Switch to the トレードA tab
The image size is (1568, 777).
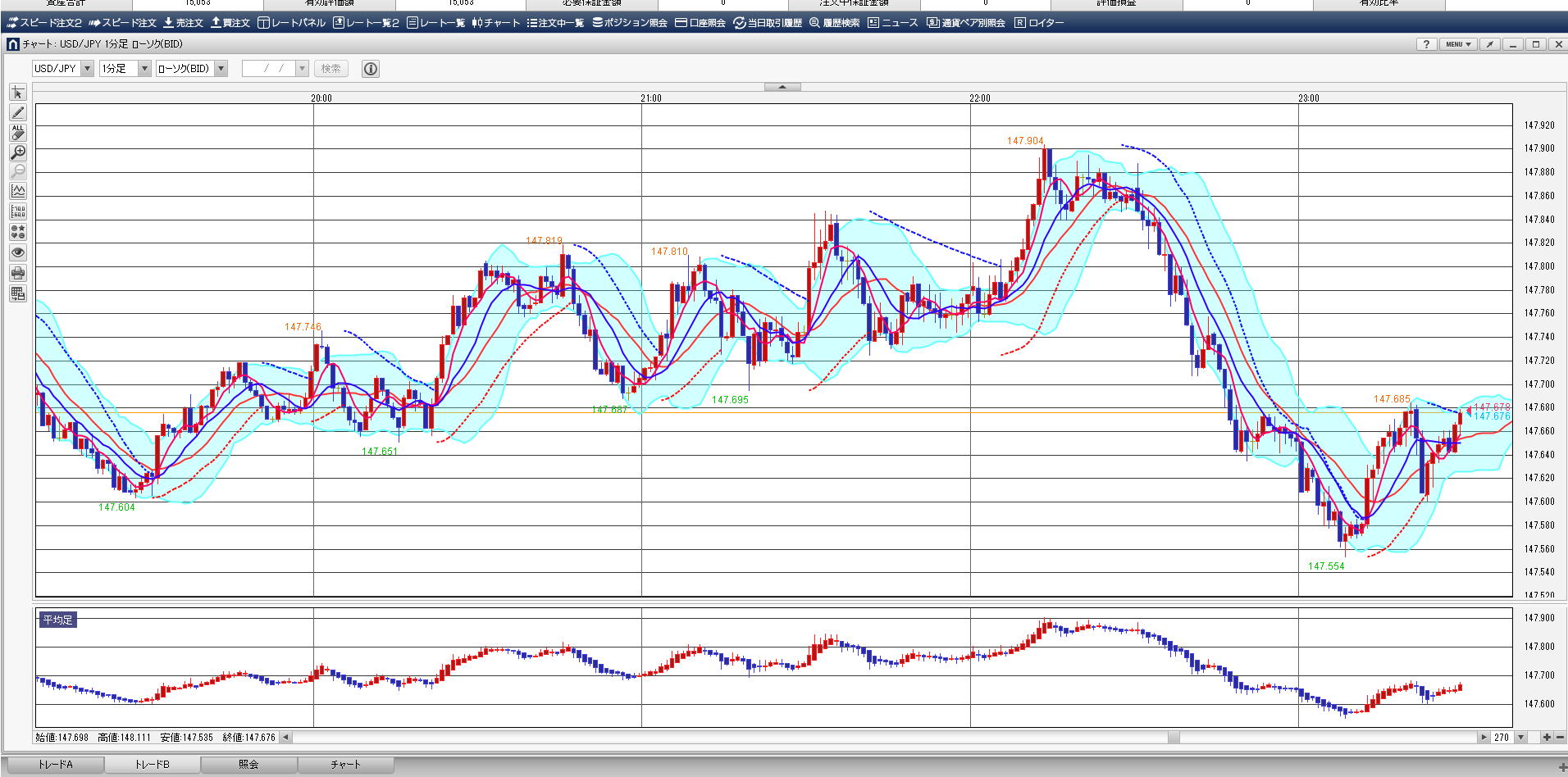tap(55, 765)
